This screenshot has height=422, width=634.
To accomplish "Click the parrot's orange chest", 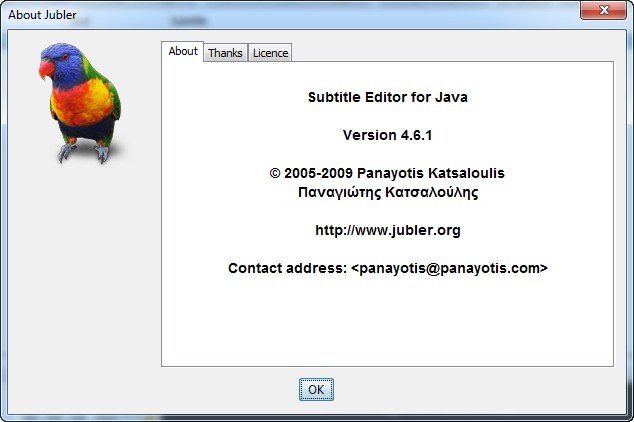I will coord(74,102).
